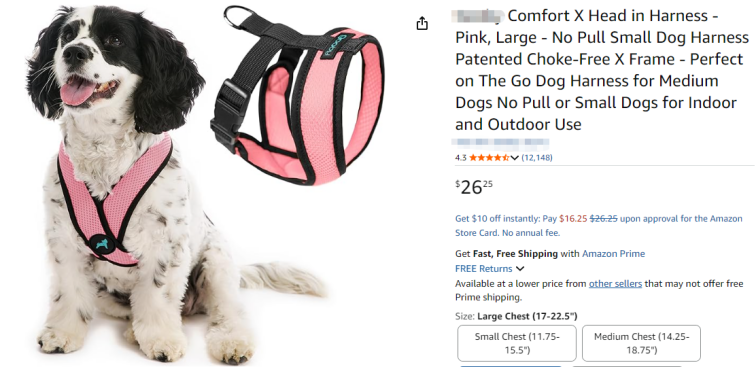Click the other sellers link
Image resolution: width=756 pixels, height=368 pixels.
pyautogui.click(x=615, y=284)
